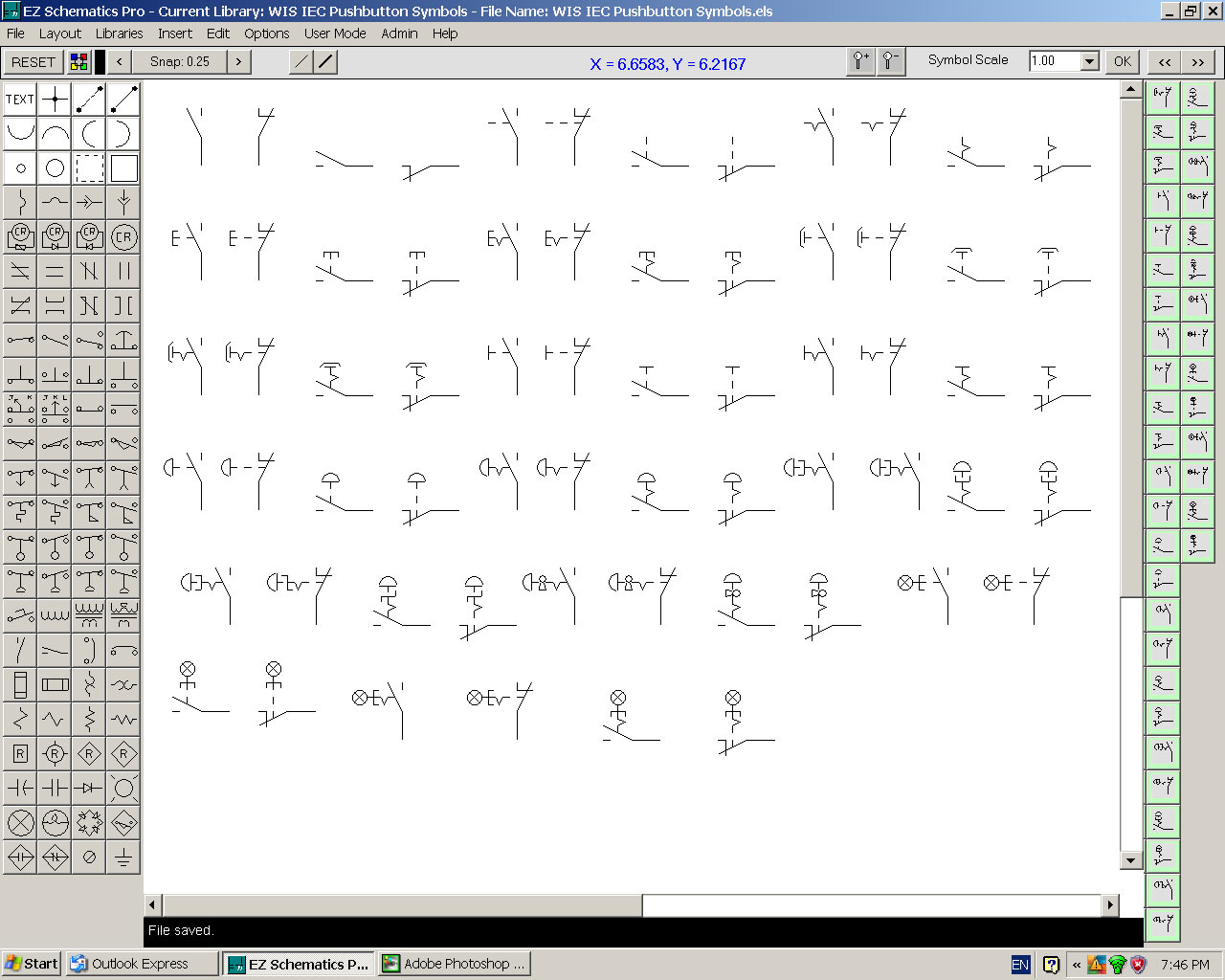Viewport: 1225px width, 980px height.
Task: Click the 7:46 PM clock
Action: point(1185,965)
